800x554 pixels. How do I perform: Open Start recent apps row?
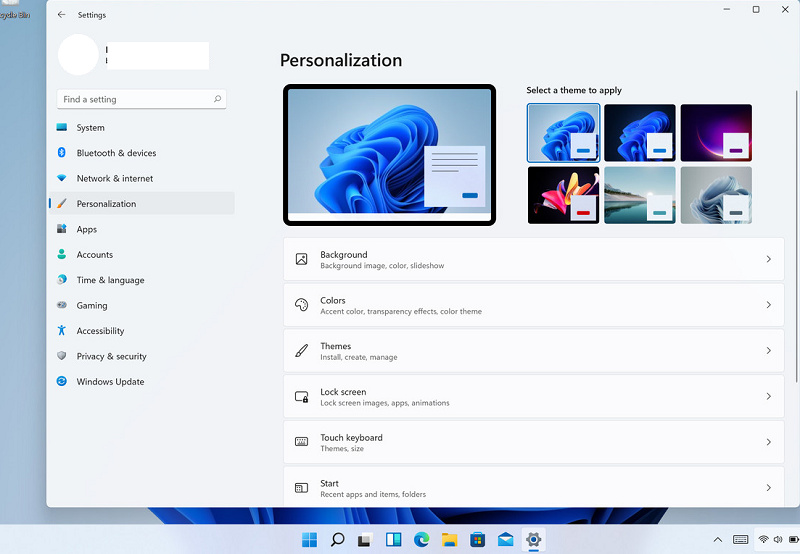pyautogui.click(x=534, y=487)
